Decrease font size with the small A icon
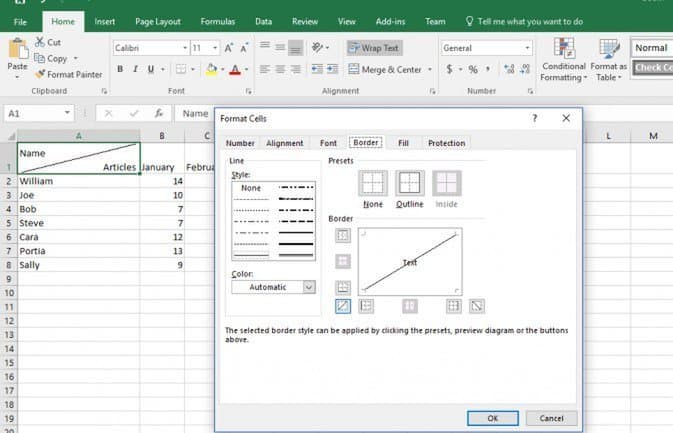This screenshot has width=673, height=433. [x=244, y=48]
